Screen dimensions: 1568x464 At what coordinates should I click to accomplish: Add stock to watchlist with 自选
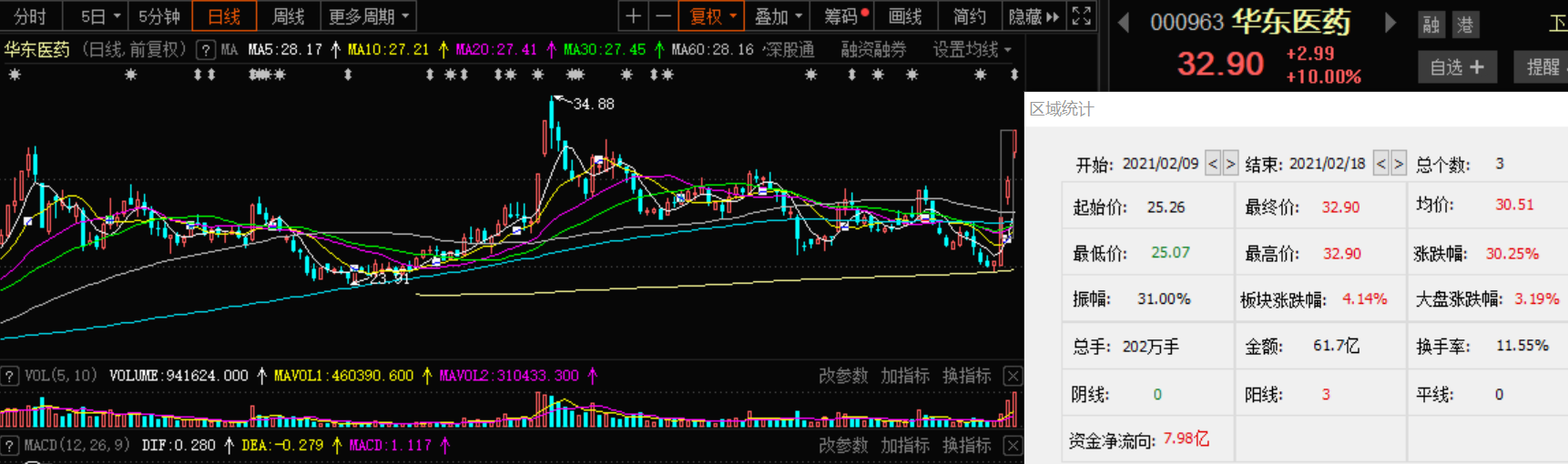tap(1457, 66)
